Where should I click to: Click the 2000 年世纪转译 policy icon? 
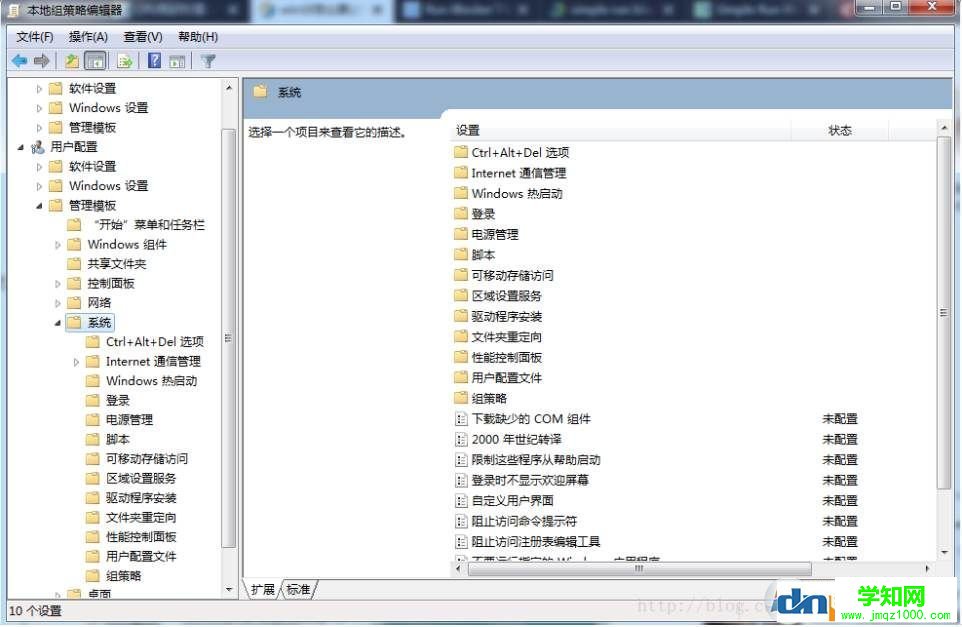461,439
